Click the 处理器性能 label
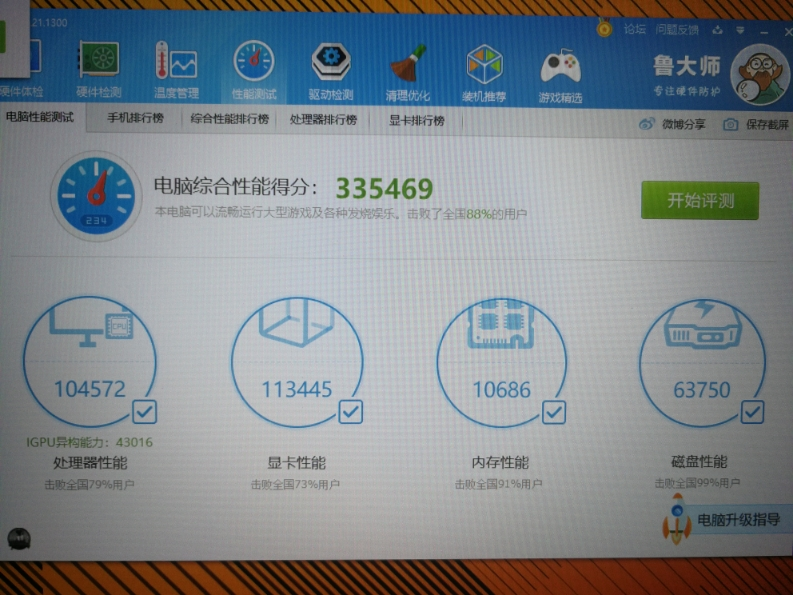This screenshot has height=595, width=793. point(90,463)
